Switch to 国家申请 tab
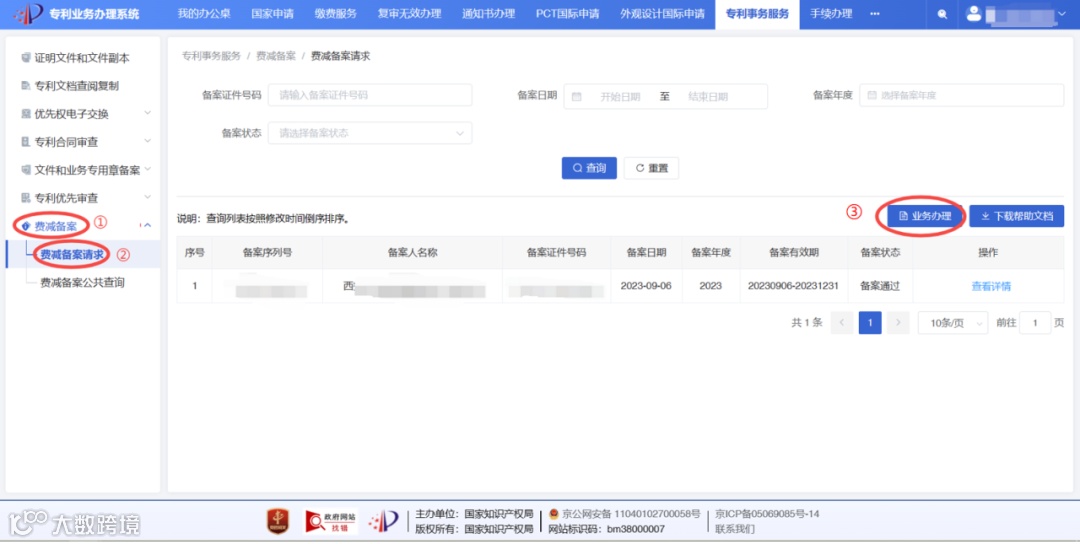This screenshot has width=1080, height=544. [x=272, y=14]
